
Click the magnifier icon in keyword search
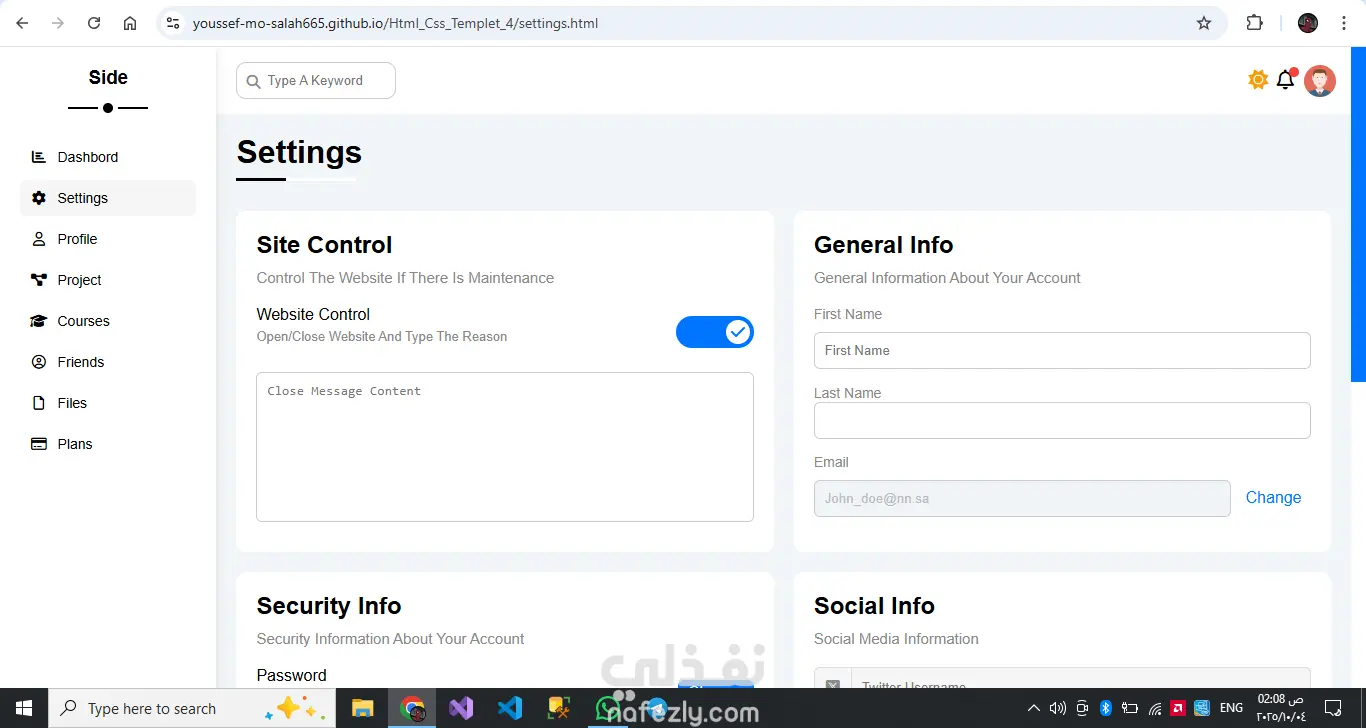pos(253,81)
